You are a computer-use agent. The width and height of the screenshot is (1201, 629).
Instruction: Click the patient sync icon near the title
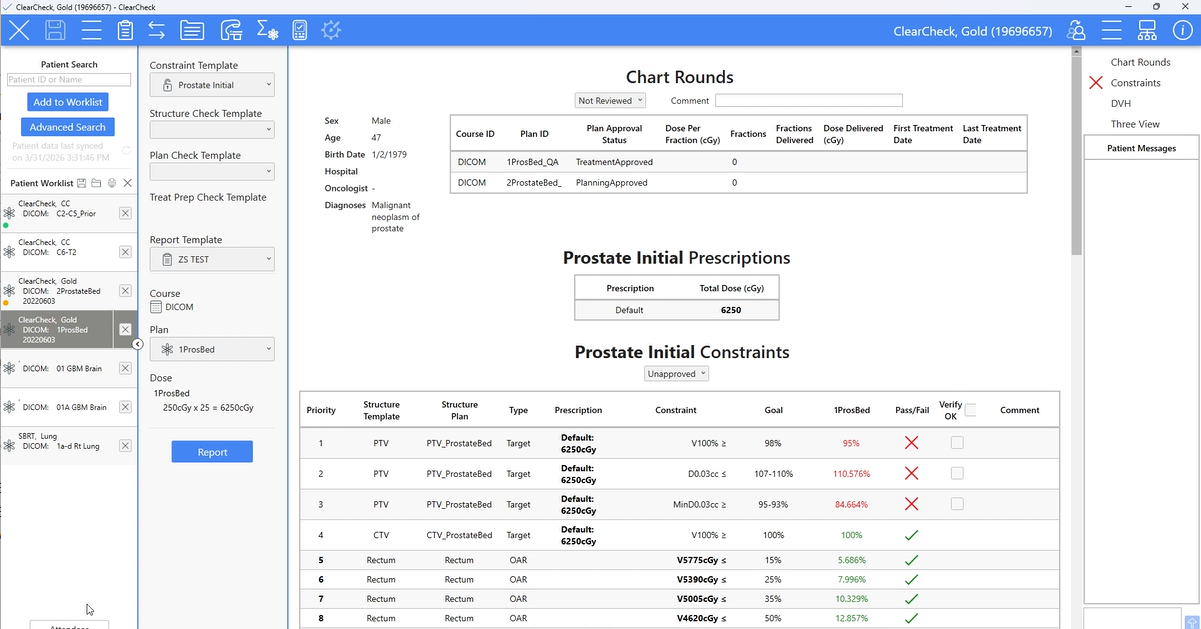(1076, 30)
